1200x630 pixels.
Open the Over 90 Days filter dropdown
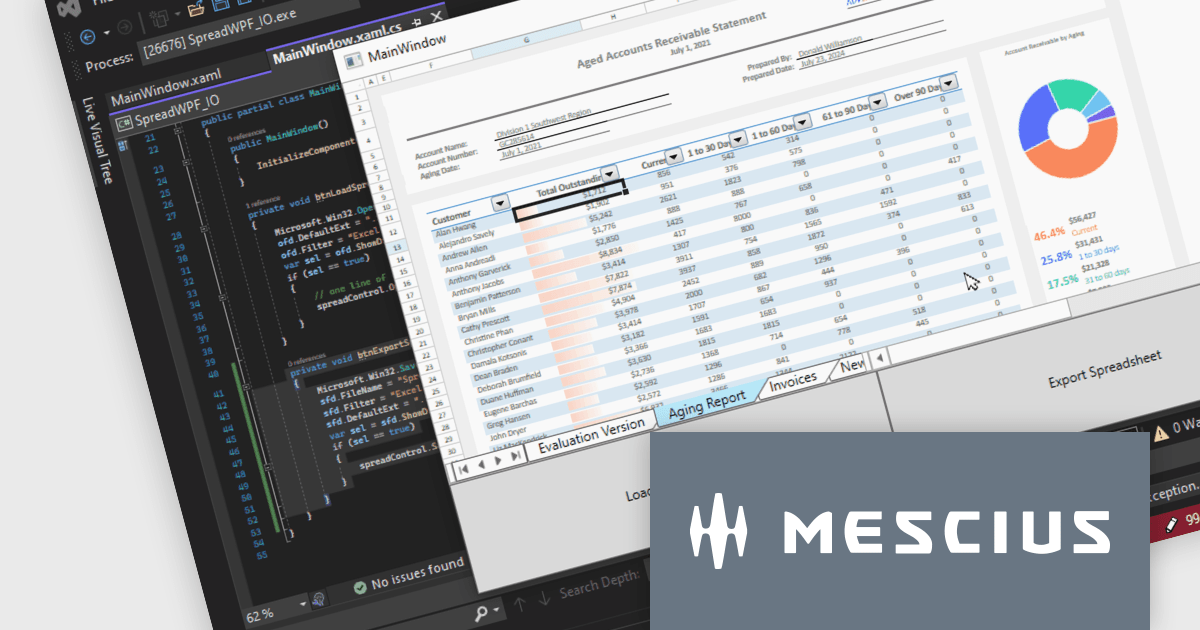(950, 82)
